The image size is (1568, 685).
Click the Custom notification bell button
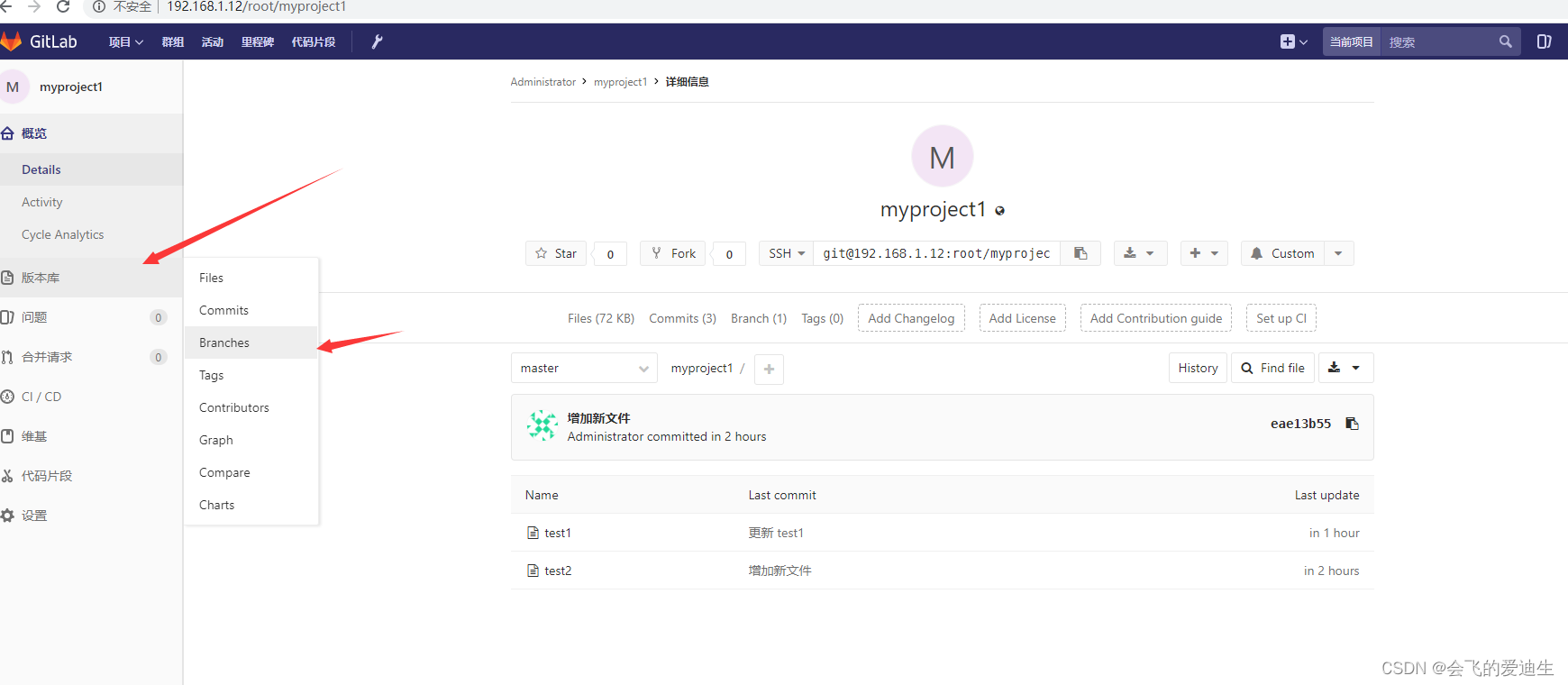tap(1282, 253)
